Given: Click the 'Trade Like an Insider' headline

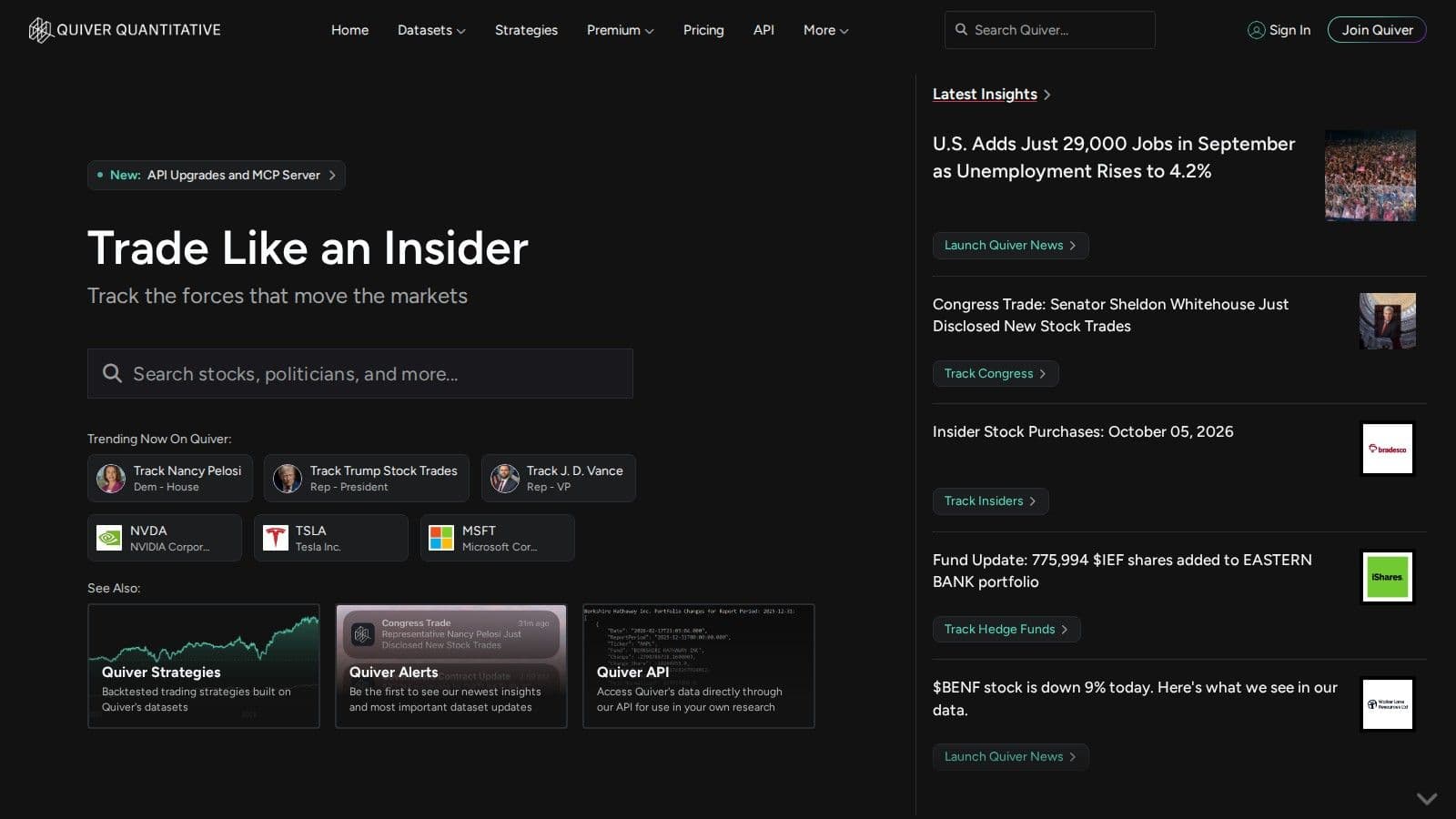Looking at the screenshot, I should coord(308,248).
